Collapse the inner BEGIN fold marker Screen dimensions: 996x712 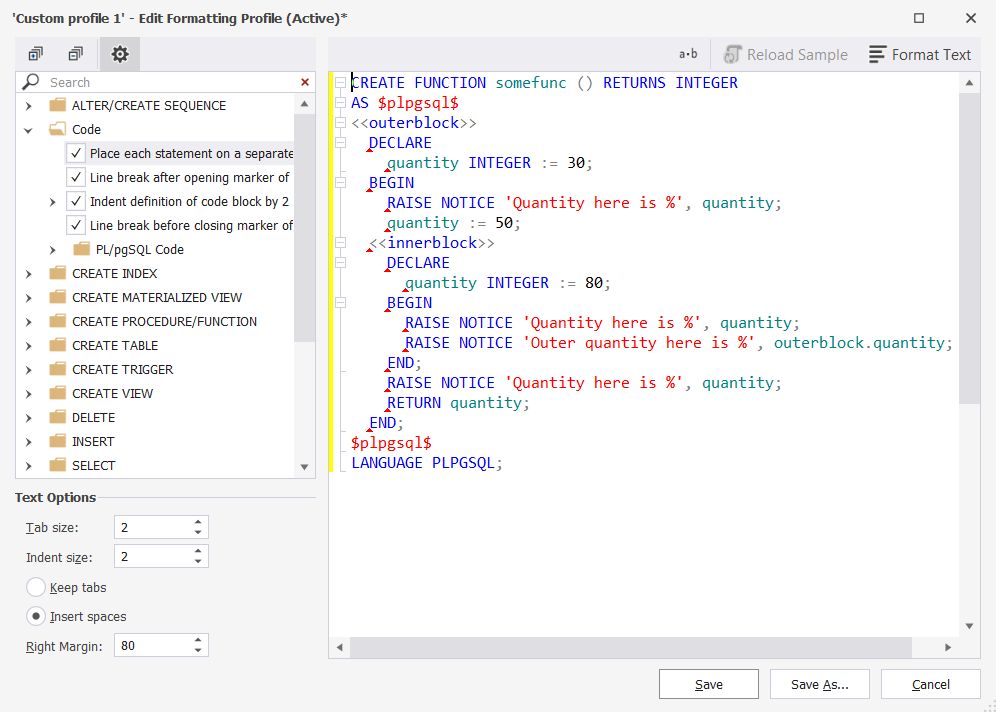(x=340, y=303)
